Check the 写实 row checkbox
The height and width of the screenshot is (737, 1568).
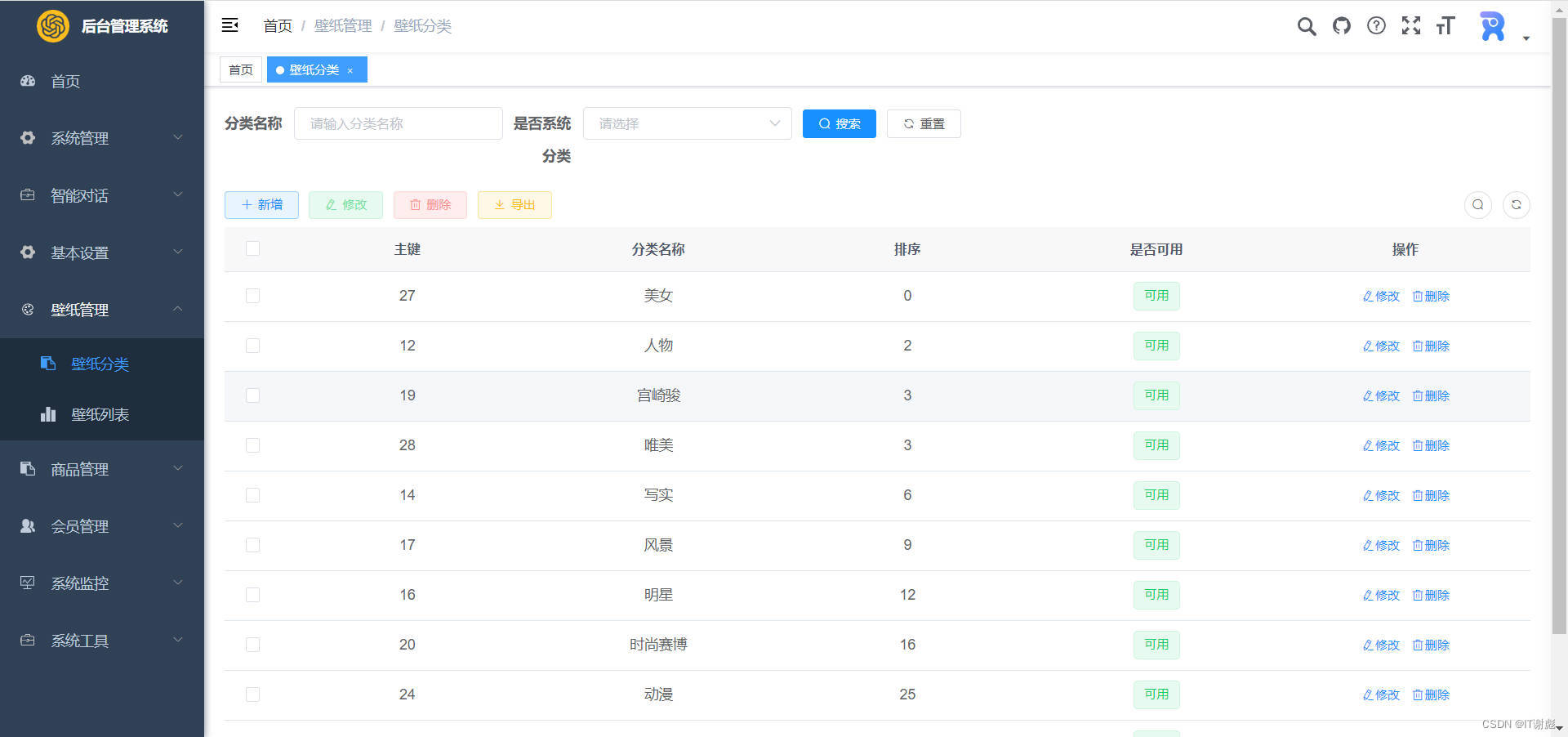click(252, 494)
